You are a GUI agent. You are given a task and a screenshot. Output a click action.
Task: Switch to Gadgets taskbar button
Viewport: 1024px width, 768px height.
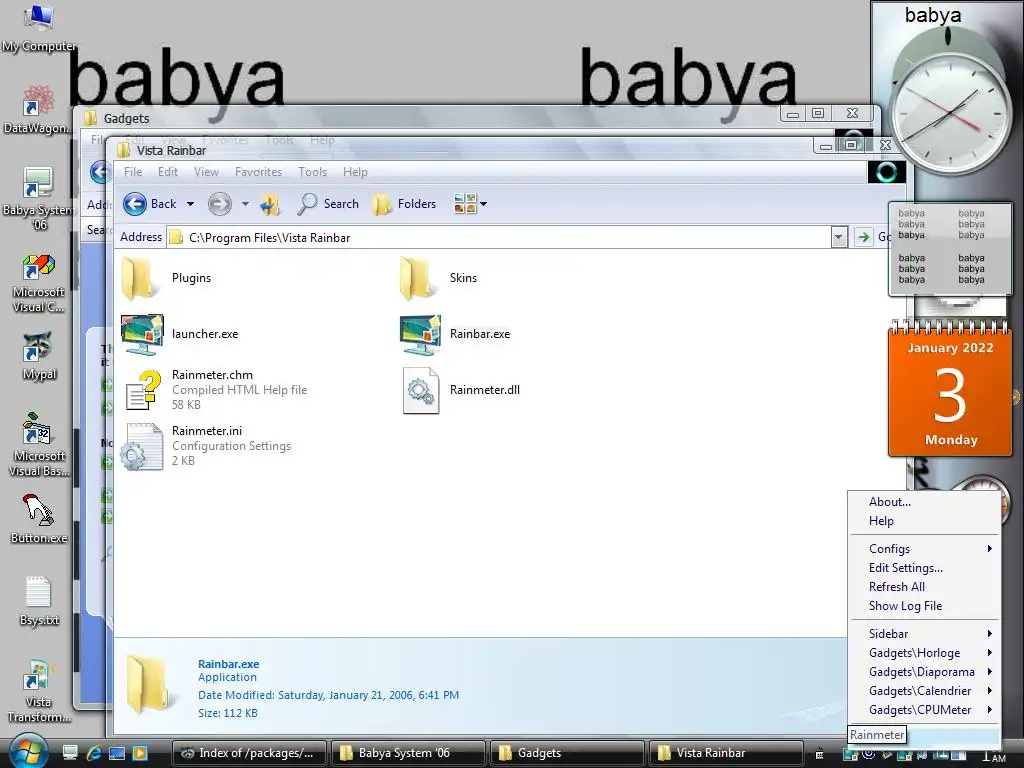pos(567,753)
